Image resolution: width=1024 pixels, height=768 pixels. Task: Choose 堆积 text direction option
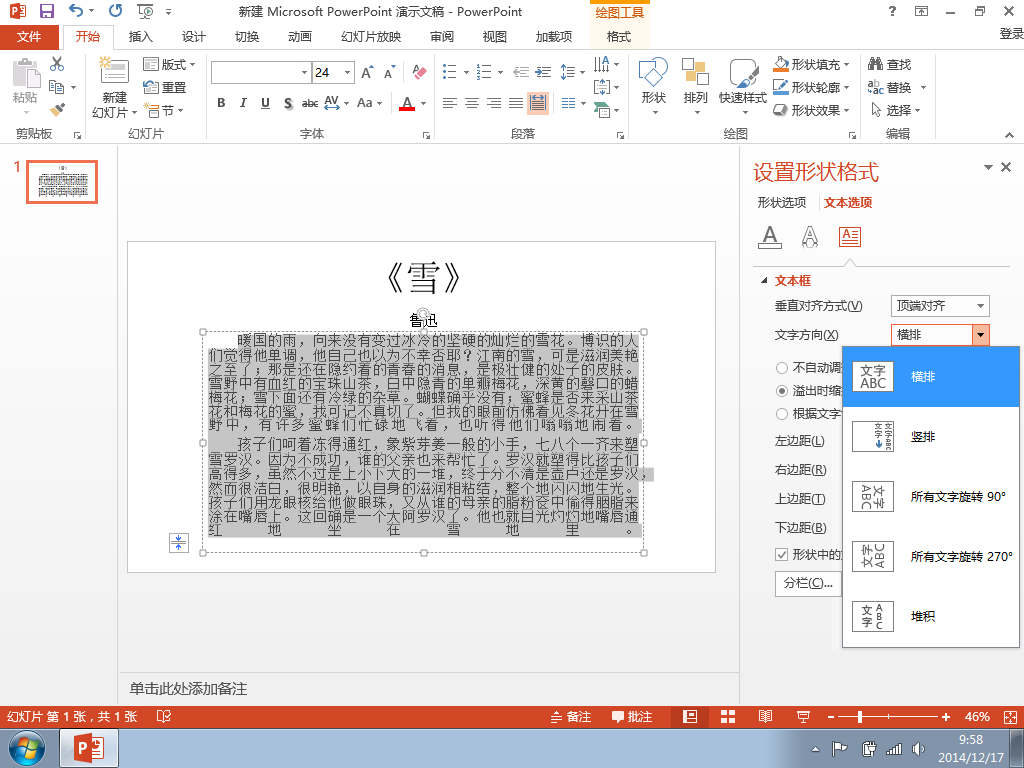tap(931, 616)
